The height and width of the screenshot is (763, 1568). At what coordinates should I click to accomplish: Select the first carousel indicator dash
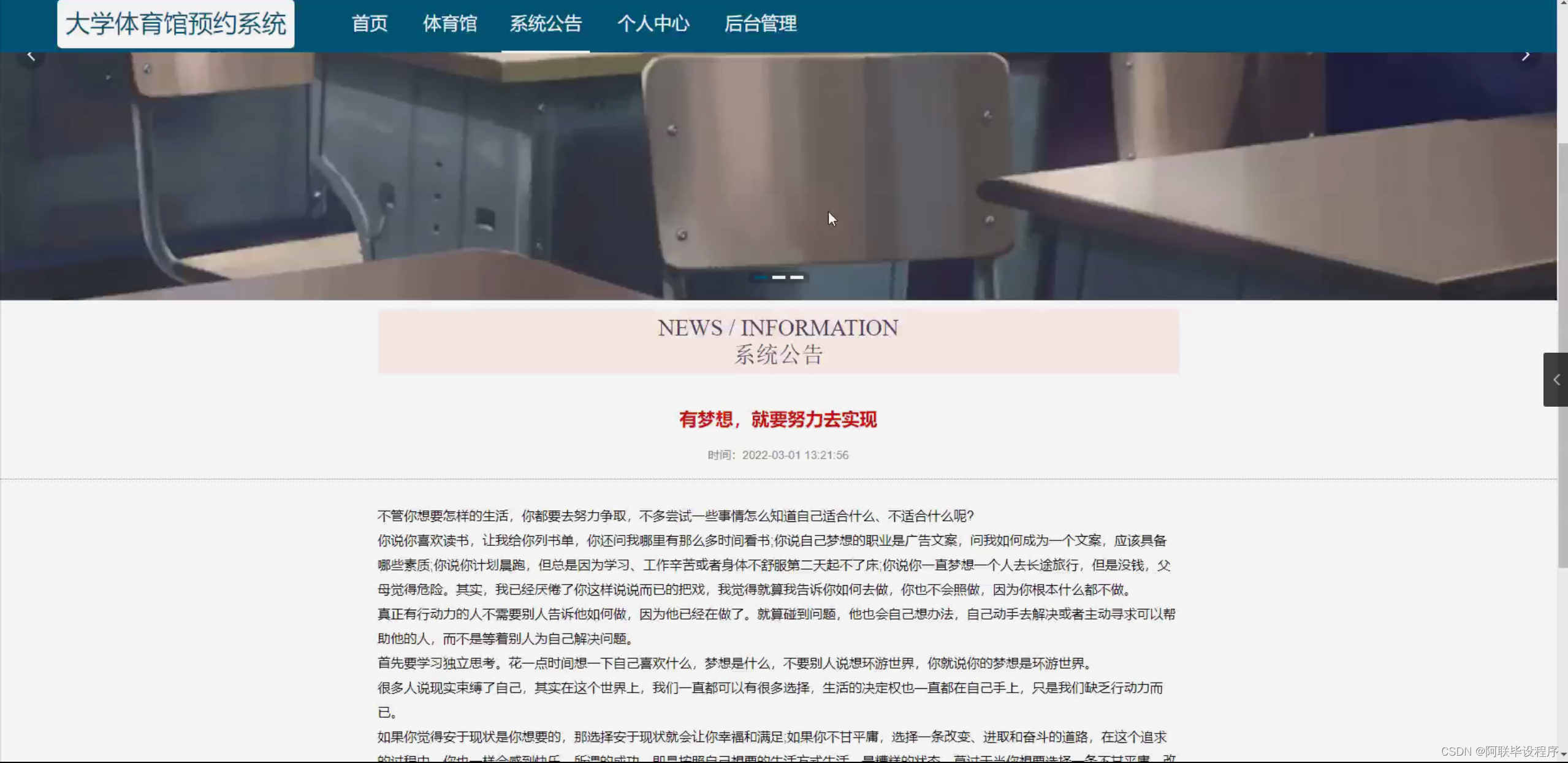click(761, 277)
